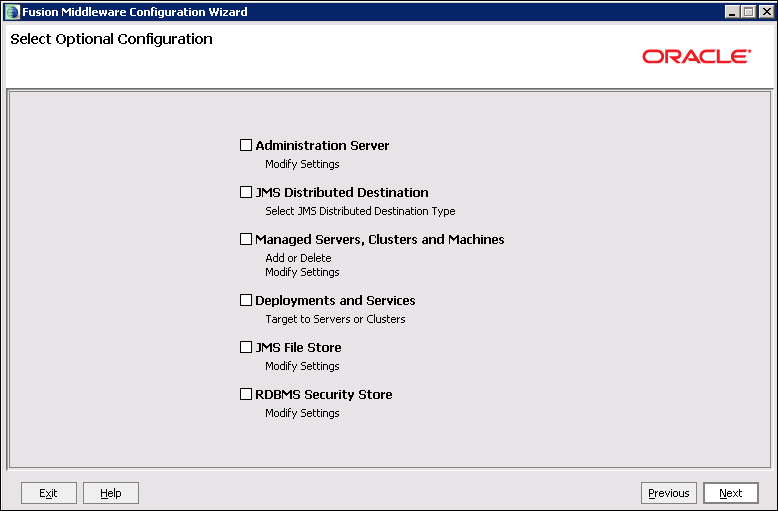The height and width of the screenshot is (511, 778).
Task: Click 'Select JMS Distributed Destination Type' text
Action: click(x=360, y=211)
